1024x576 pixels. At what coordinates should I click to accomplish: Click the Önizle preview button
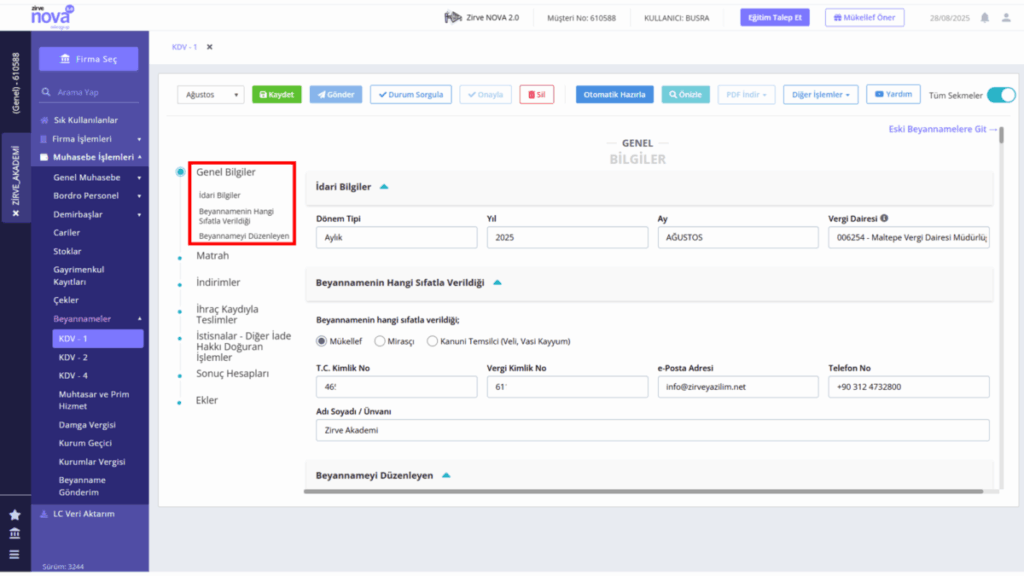click(x=686, y=95)
